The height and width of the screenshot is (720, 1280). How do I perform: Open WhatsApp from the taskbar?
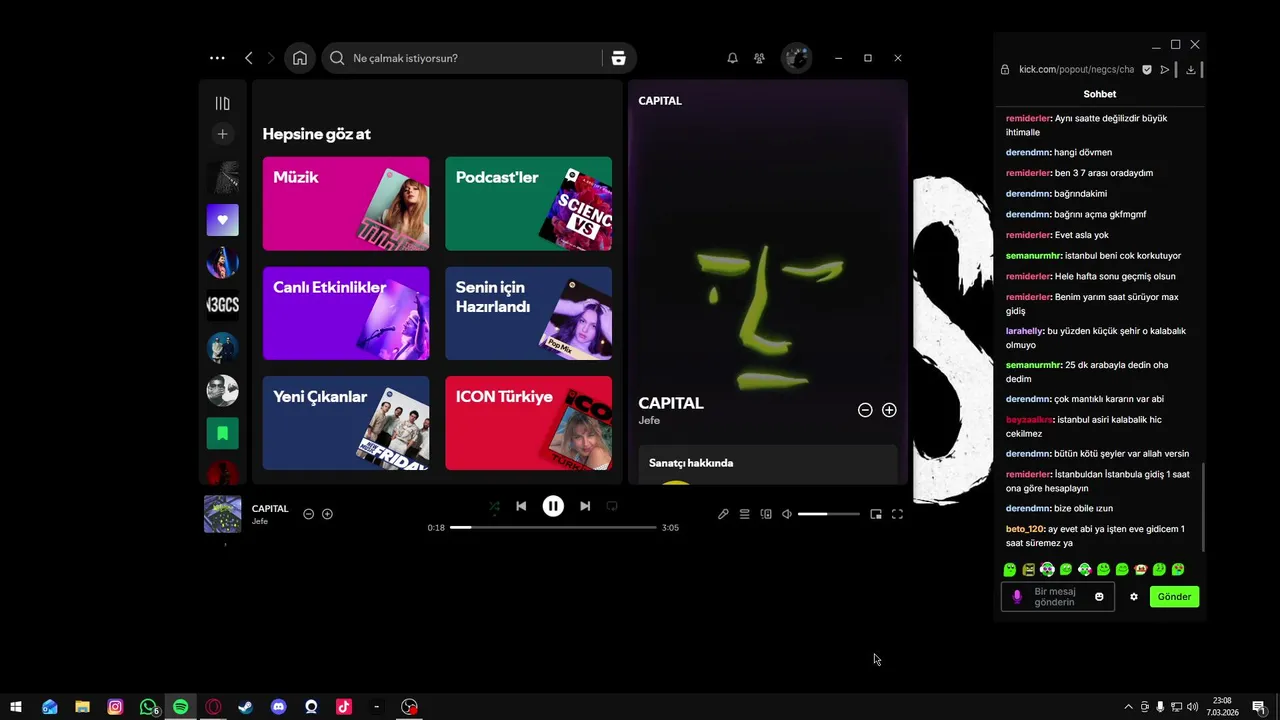[x=148, y=707]
